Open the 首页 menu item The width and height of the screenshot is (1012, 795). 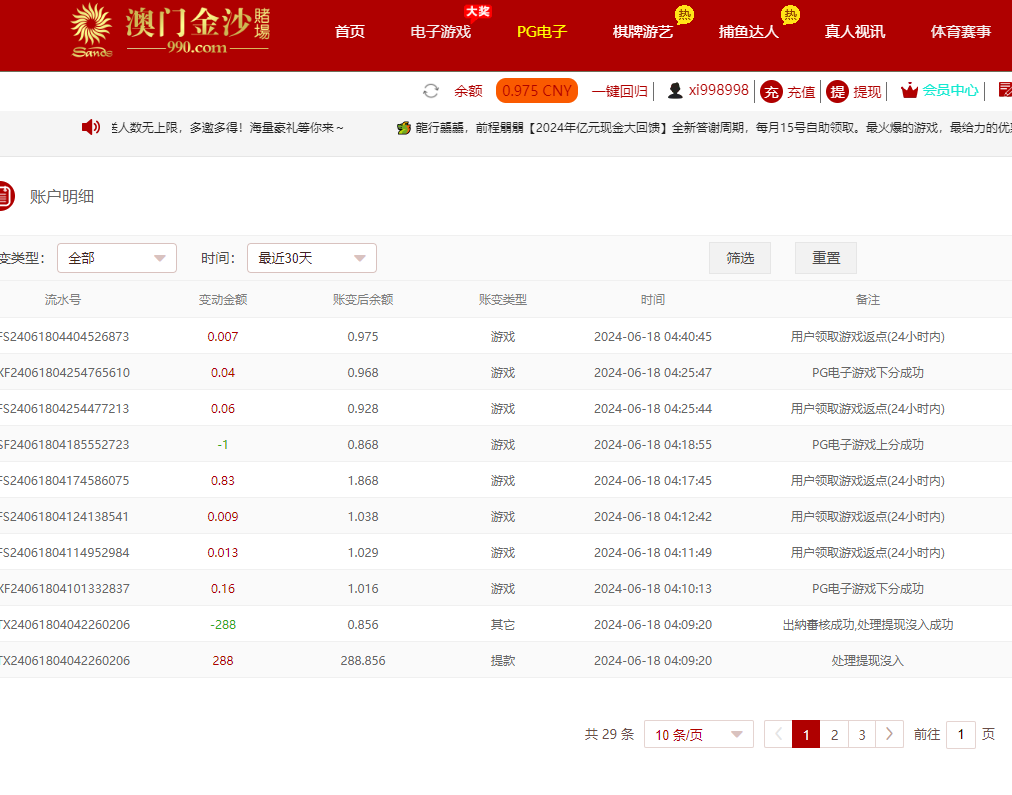click(350, 32)
